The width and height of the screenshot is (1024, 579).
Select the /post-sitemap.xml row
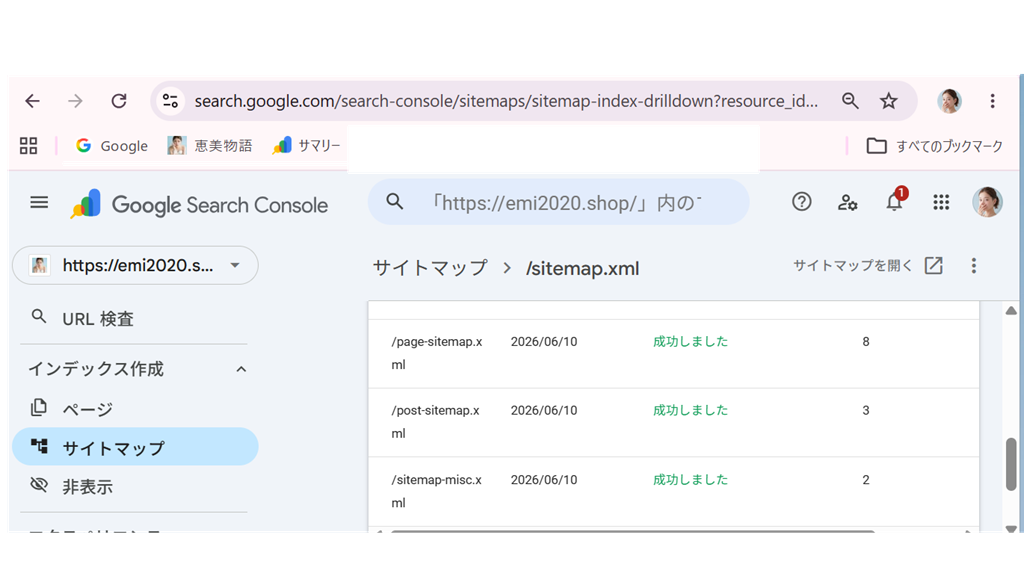point(673,422)
